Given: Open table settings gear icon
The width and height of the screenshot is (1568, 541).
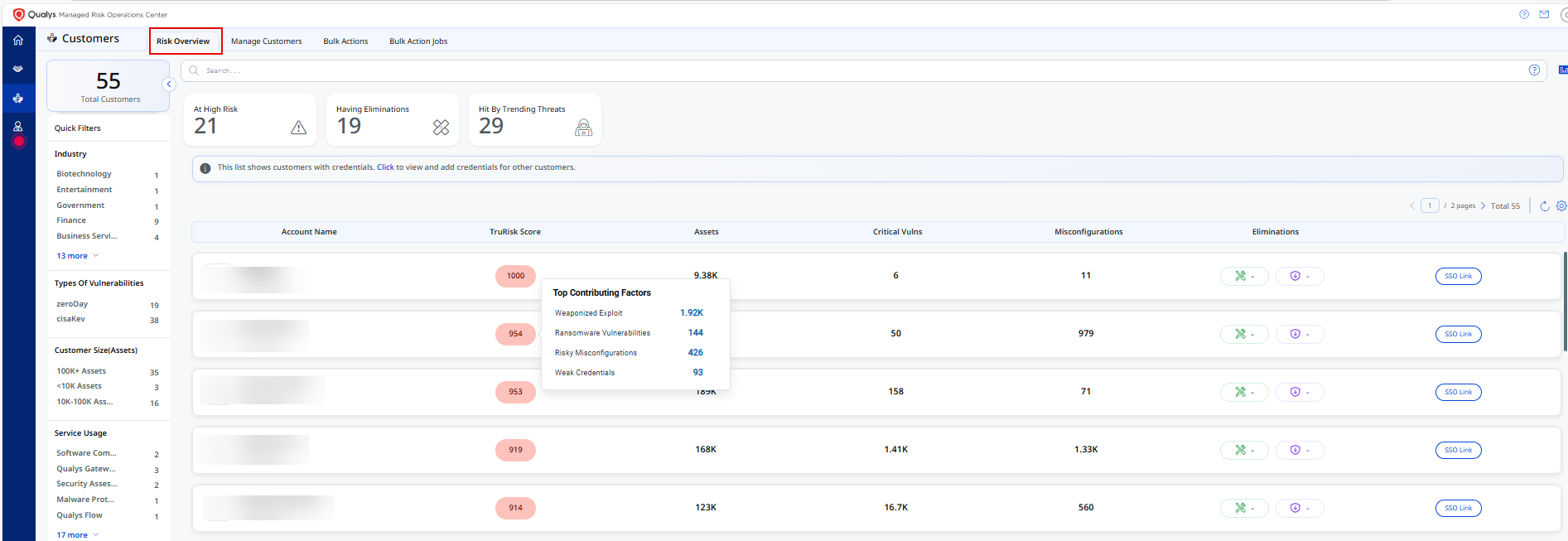Looking at the screenshot, I should tap(1561, 206).
